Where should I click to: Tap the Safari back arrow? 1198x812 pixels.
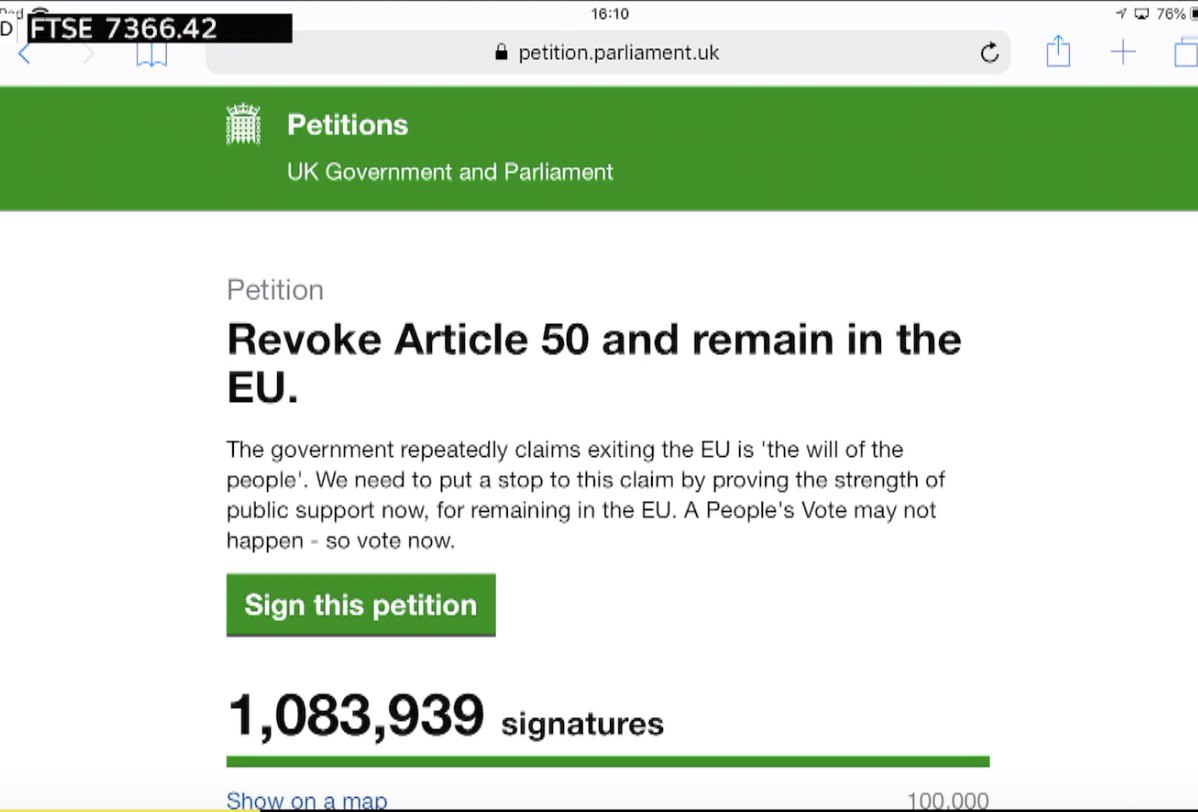[x=24, y=54]
